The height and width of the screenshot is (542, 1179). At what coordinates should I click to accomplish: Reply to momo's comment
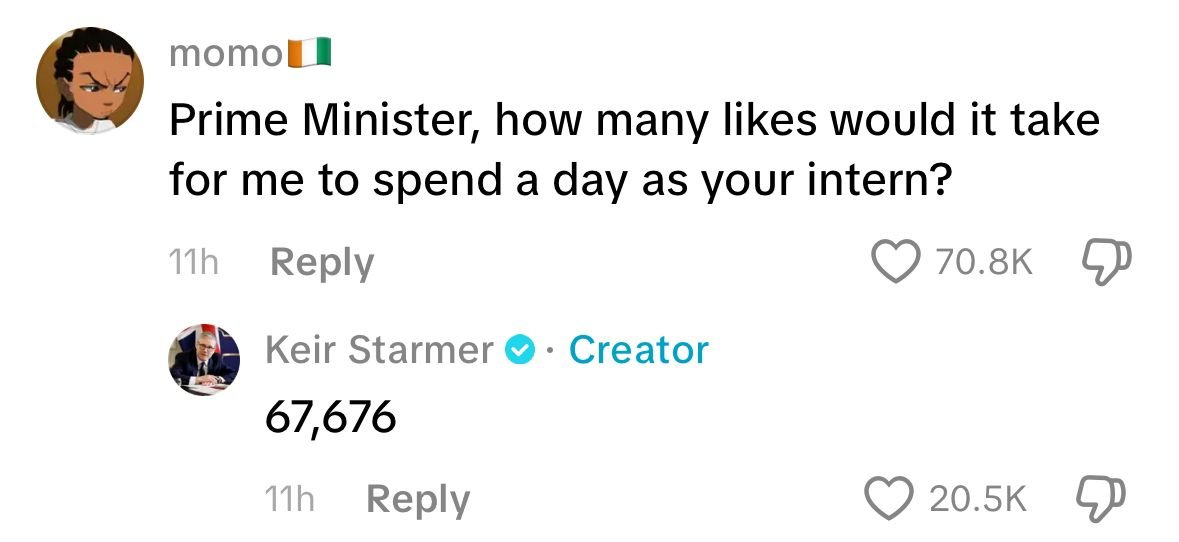(x=322, y=263)
